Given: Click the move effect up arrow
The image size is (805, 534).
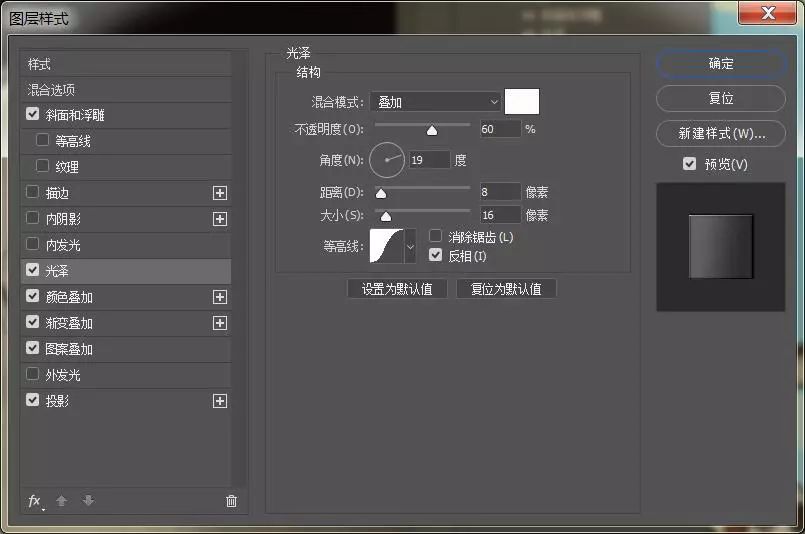Looking at the screenshot, I should 62,501.
